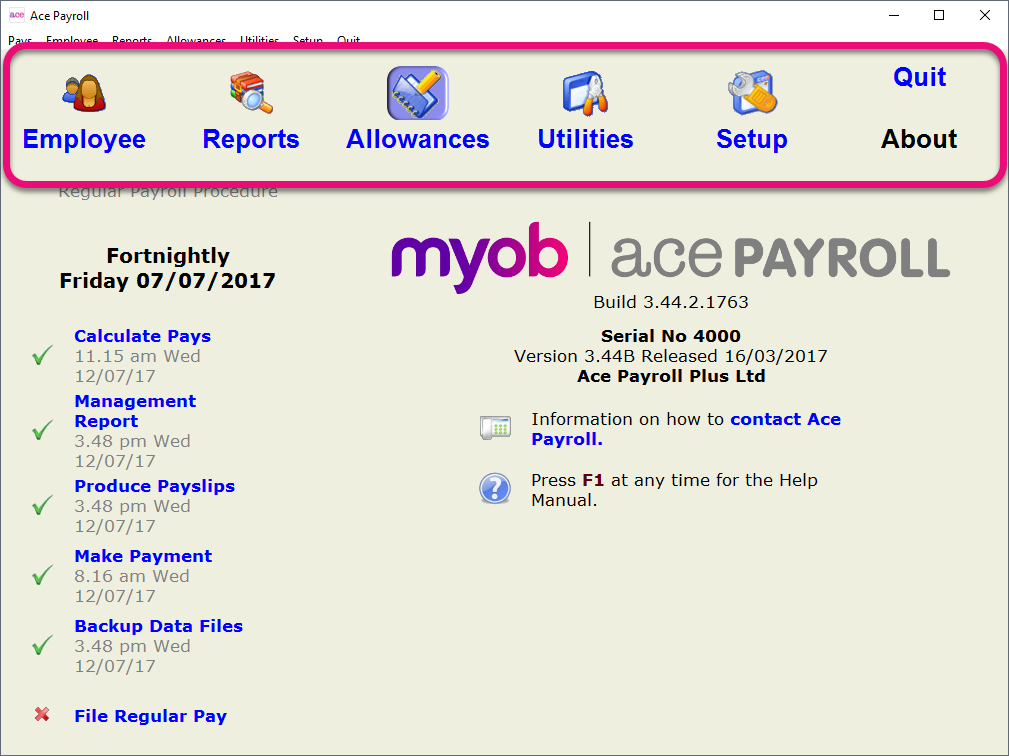
Task: Click the red cross beside File Regular Pay
Action: click(42, 714)
